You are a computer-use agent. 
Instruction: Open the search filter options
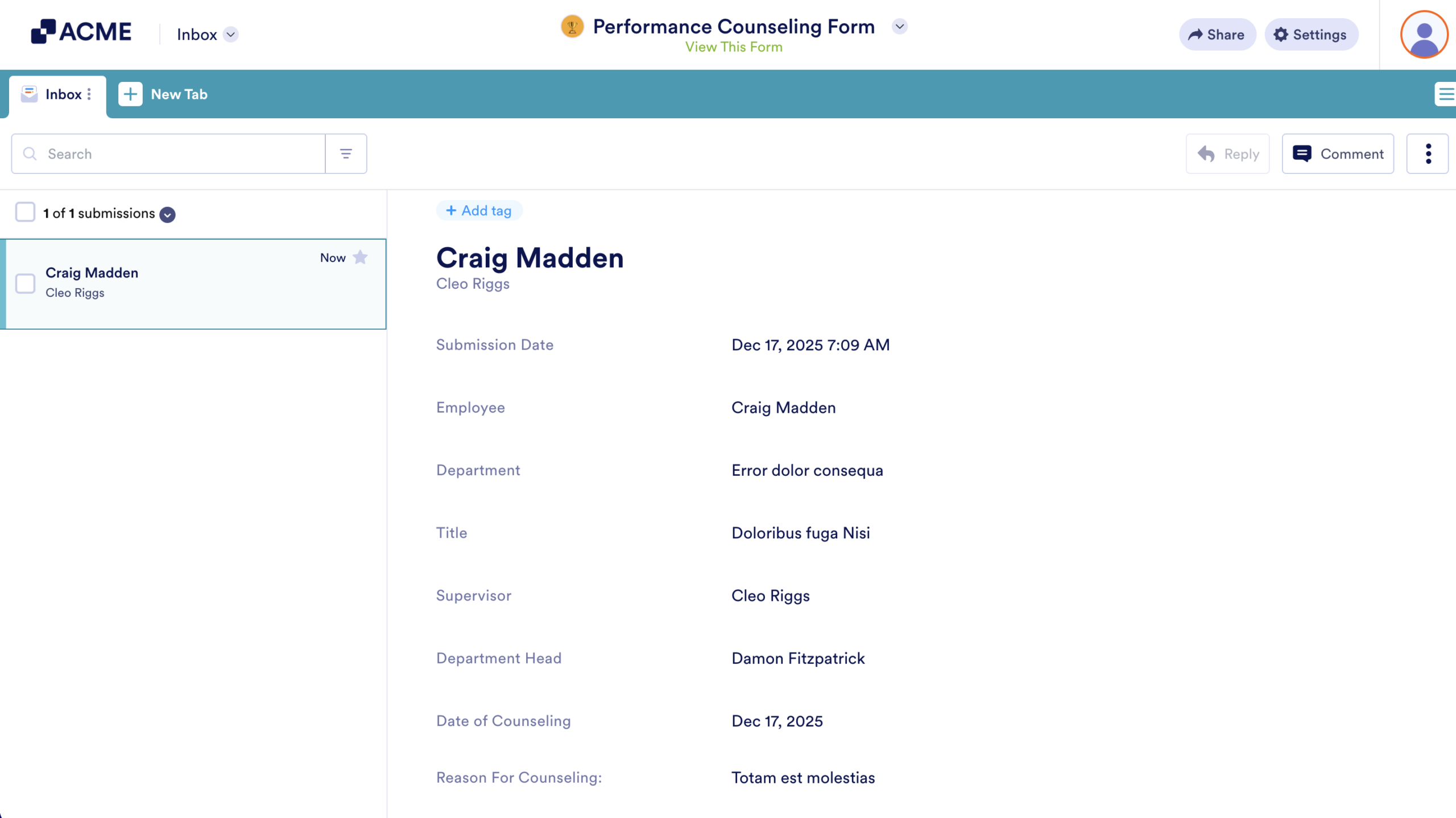346,153
